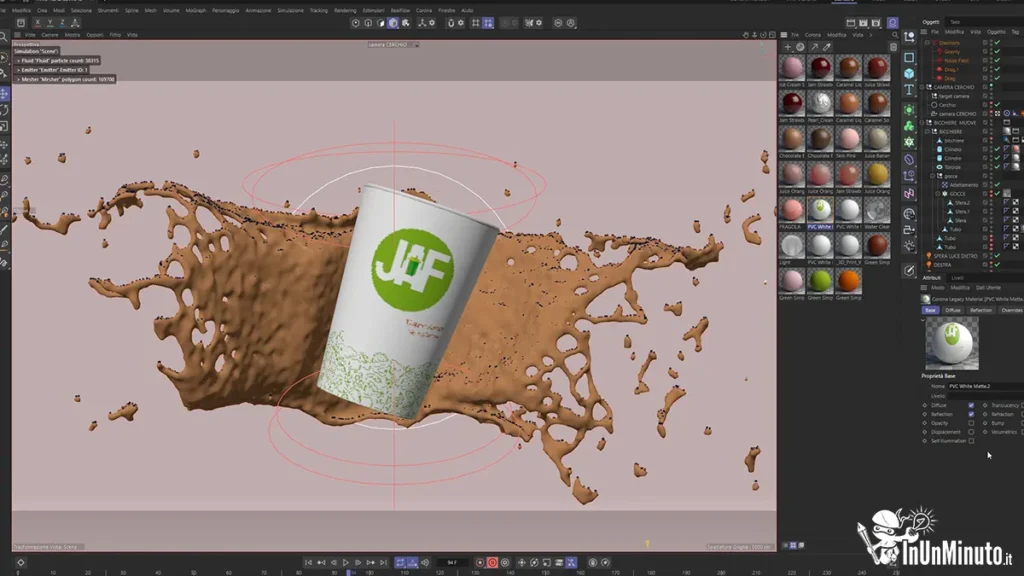
Task: Open the Rendering menu
Action: (x=345, y=10)
